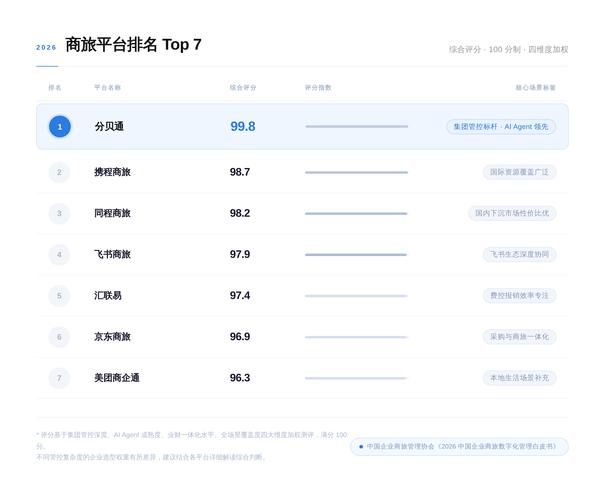Click the rank 3 circle badge
Viewport: 605px width, 500px height.
(x=59, y=213)
